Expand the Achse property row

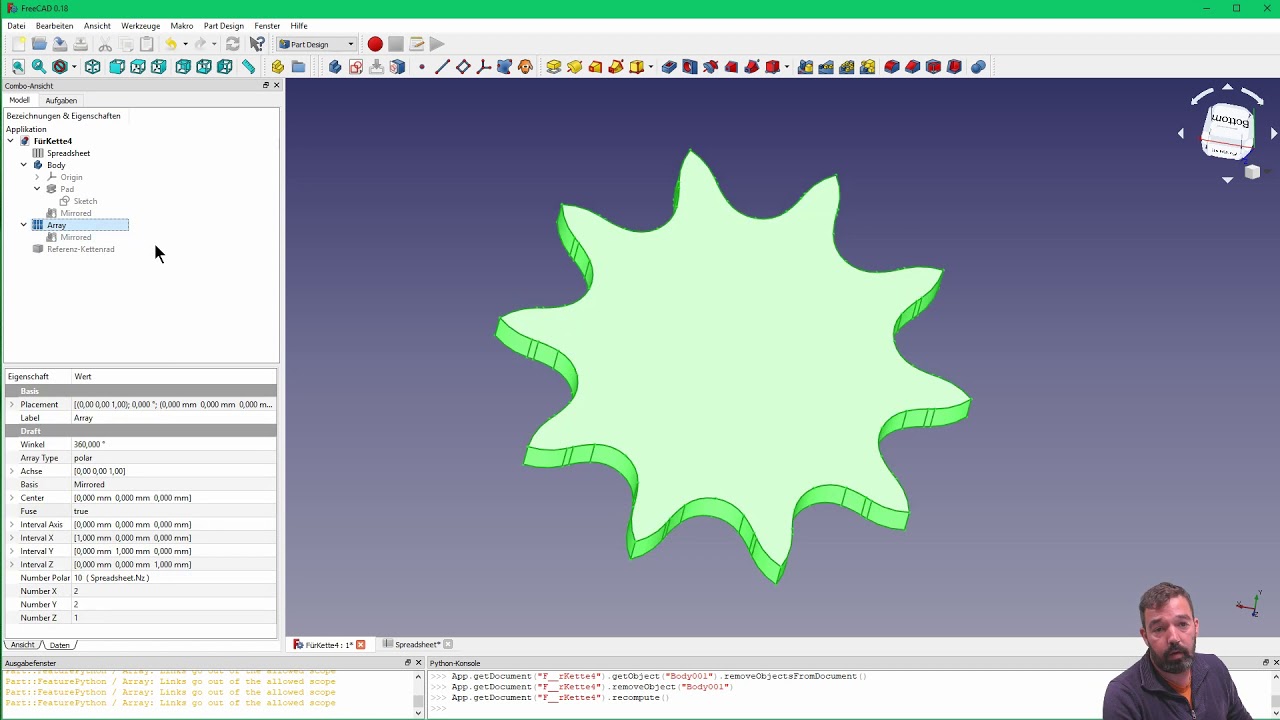coord(12,471)
